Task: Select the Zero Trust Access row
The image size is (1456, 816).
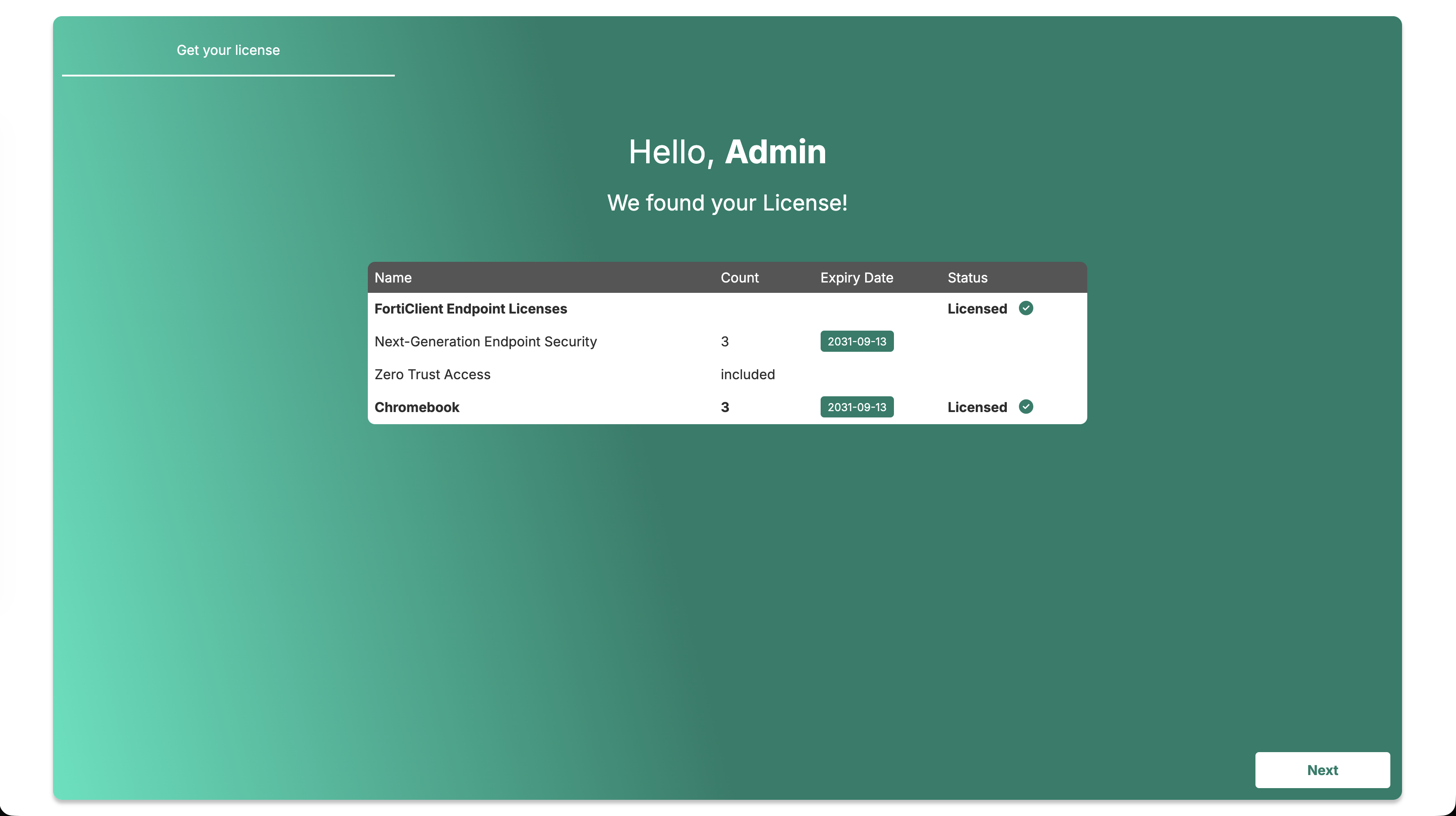Action: (x=727, y=374)
